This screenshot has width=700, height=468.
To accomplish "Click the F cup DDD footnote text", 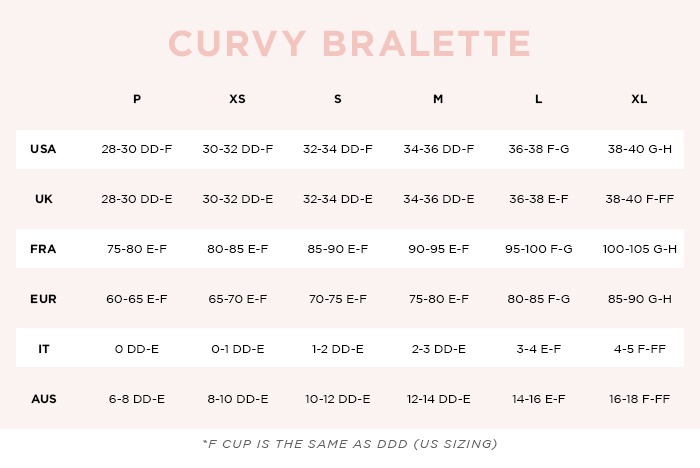I will 350,443.
